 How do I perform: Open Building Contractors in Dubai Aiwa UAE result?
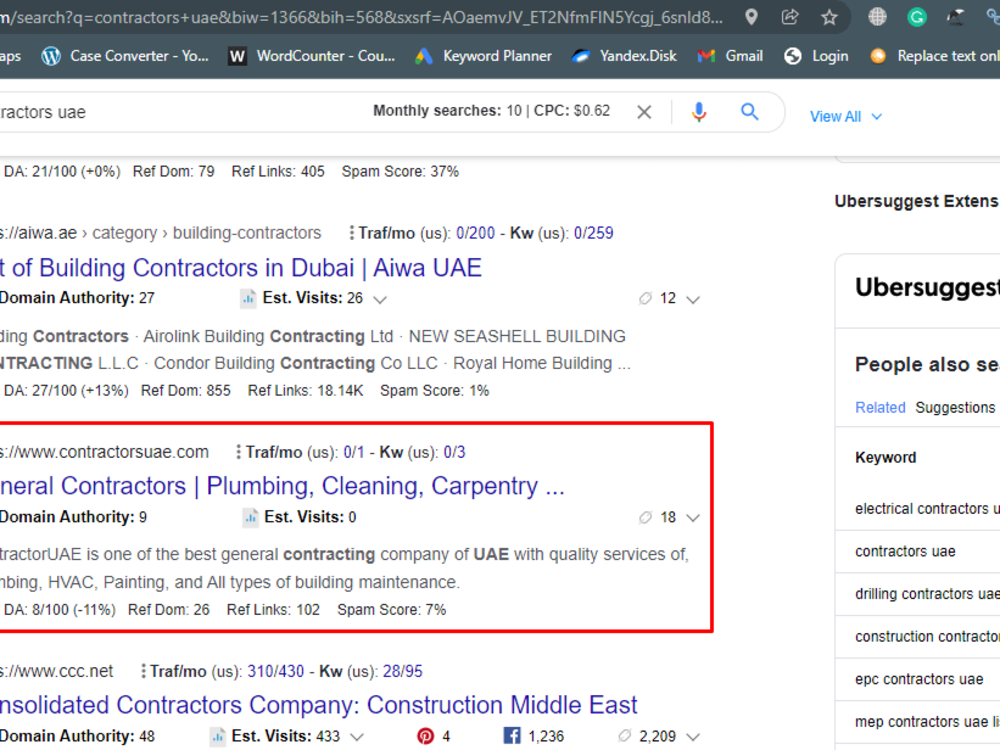coord(240,268)
